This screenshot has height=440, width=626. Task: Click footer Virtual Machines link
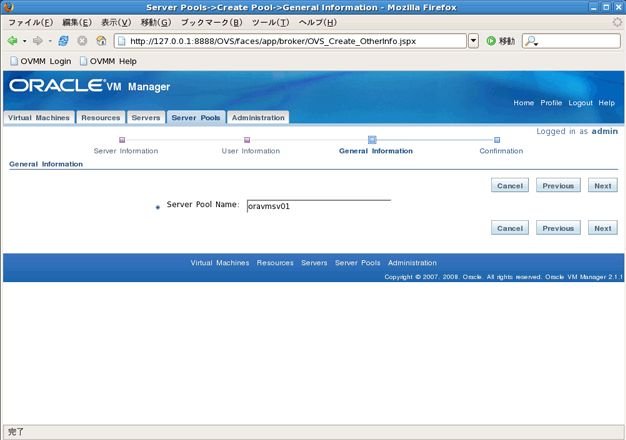(x=220, y=263)
